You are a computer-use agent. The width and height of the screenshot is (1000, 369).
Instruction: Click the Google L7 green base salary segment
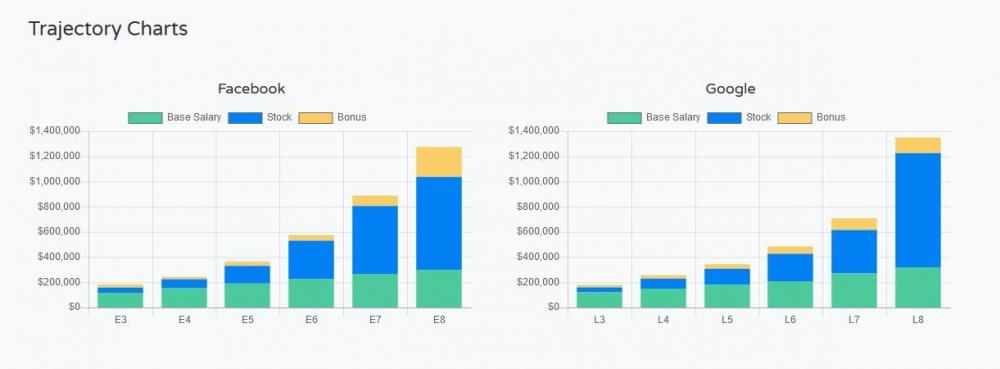[854, 291]
